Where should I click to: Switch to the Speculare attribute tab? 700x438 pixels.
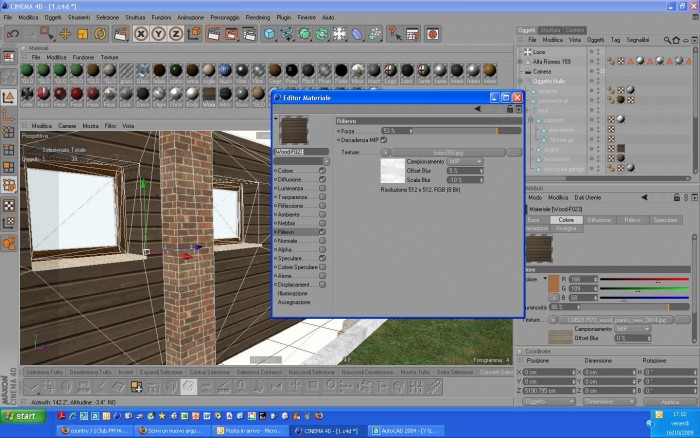click(665, 220)
